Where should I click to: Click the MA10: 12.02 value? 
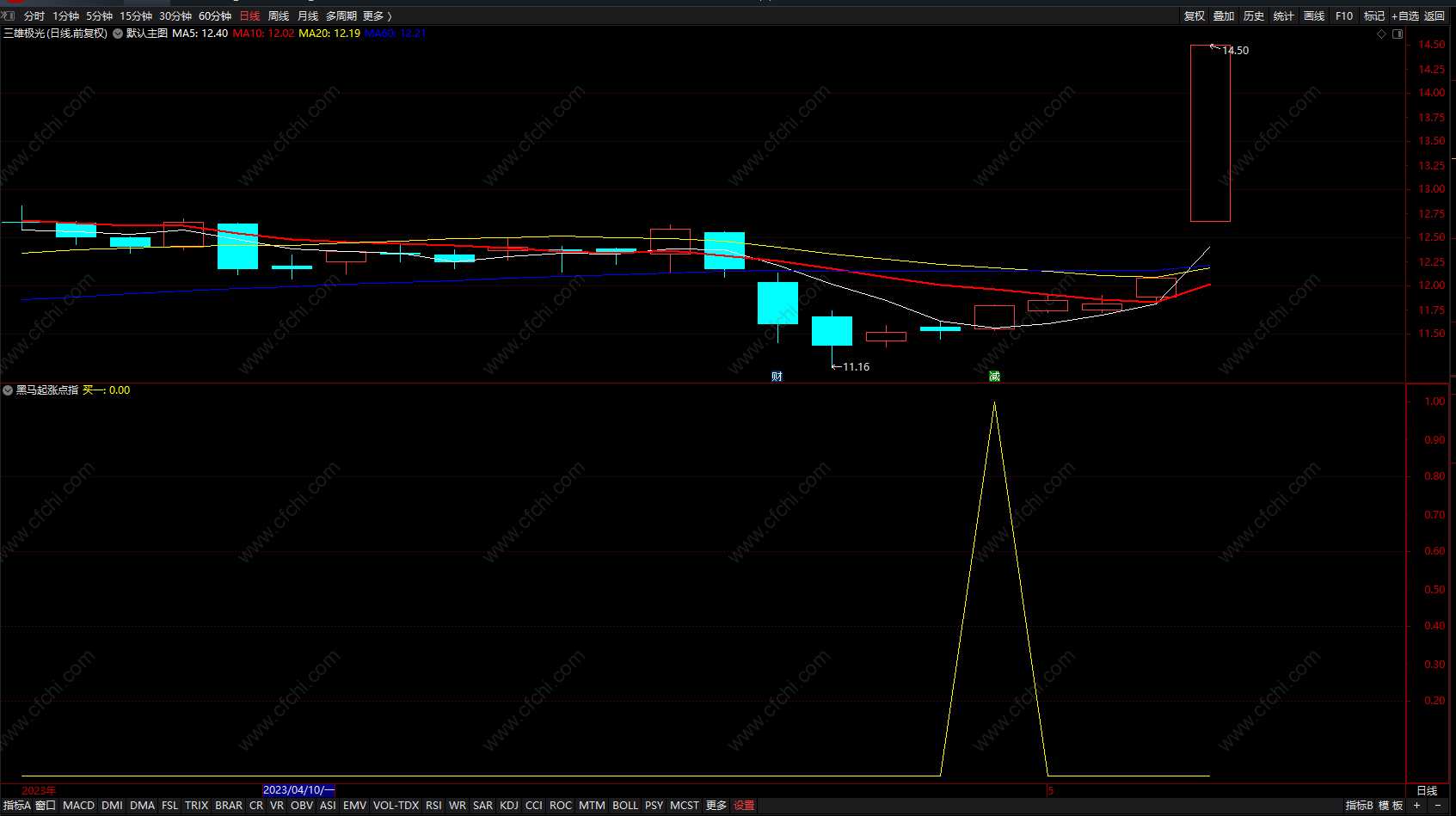click(x=263, y=34)
